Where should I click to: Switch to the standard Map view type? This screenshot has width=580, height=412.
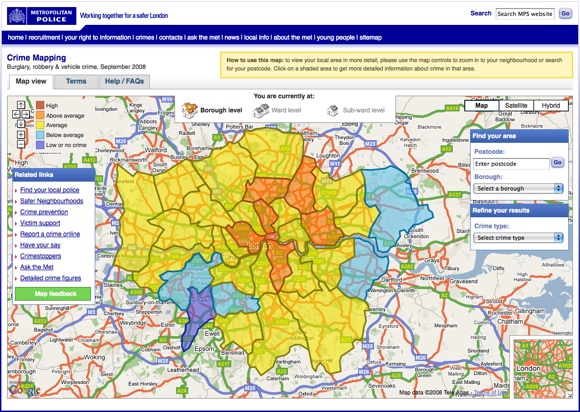click(481, 105)
